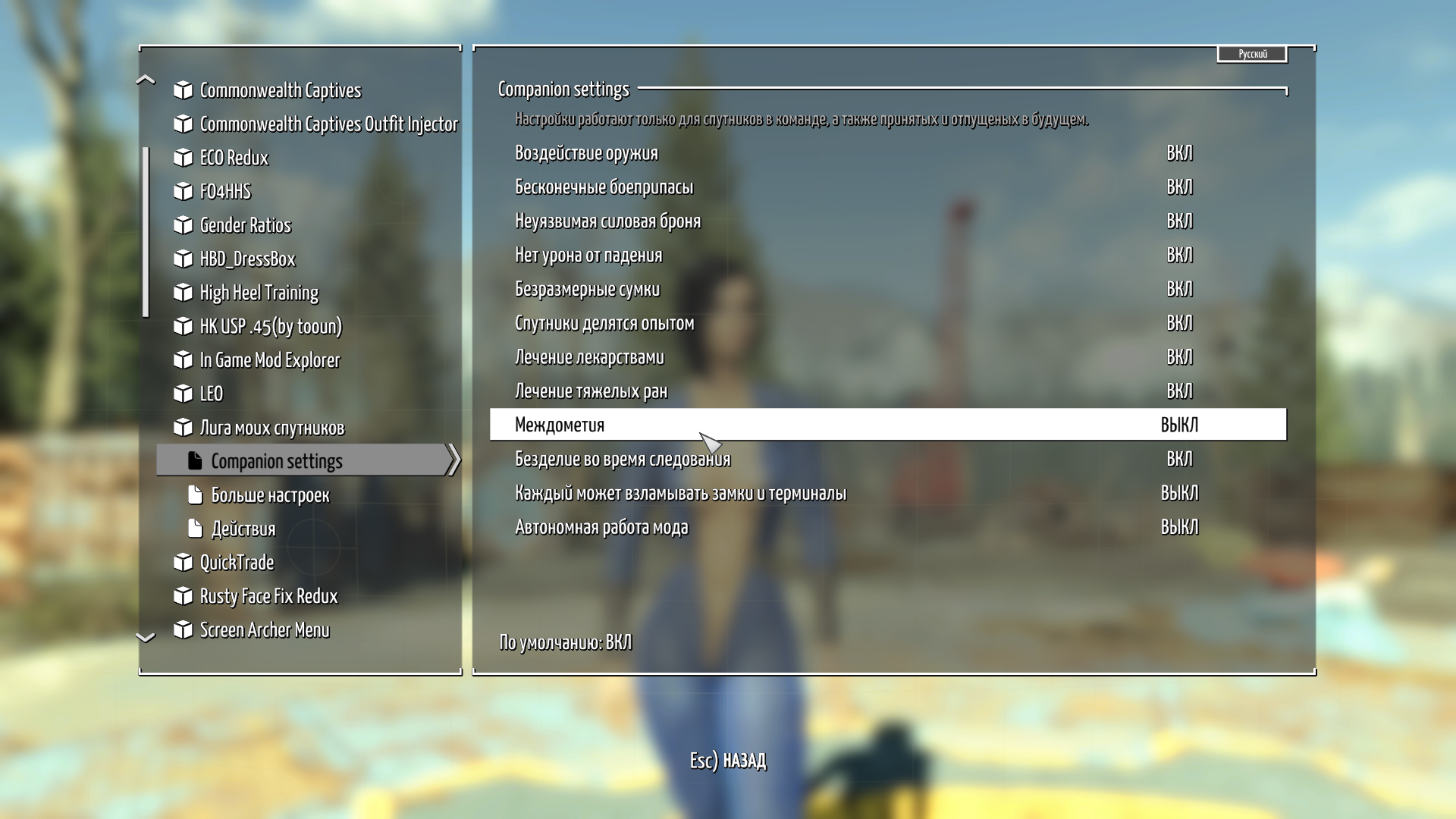1456x819 pixels.
Task: Click the page icon beside Действия
Action: 196,529
